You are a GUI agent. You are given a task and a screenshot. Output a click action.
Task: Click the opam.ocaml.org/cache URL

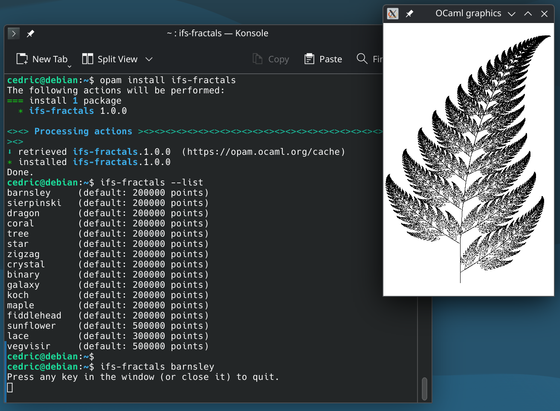pyautogui.click(x=264, y=152)
